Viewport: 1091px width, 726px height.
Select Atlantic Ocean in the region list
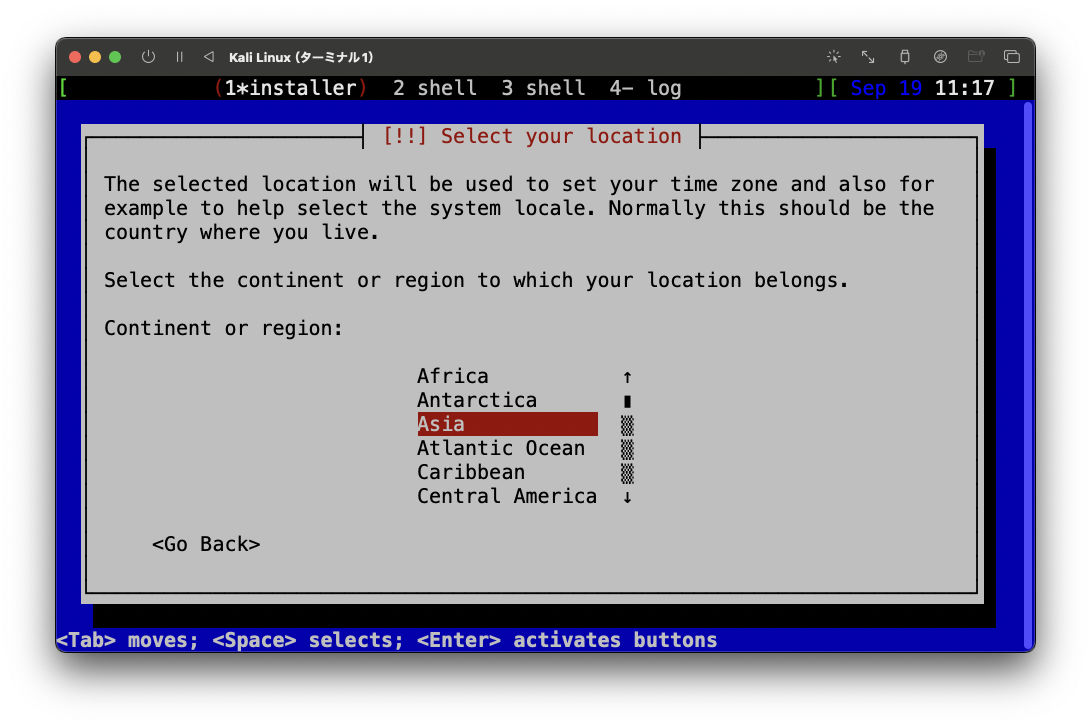click(x=501, y=447)
